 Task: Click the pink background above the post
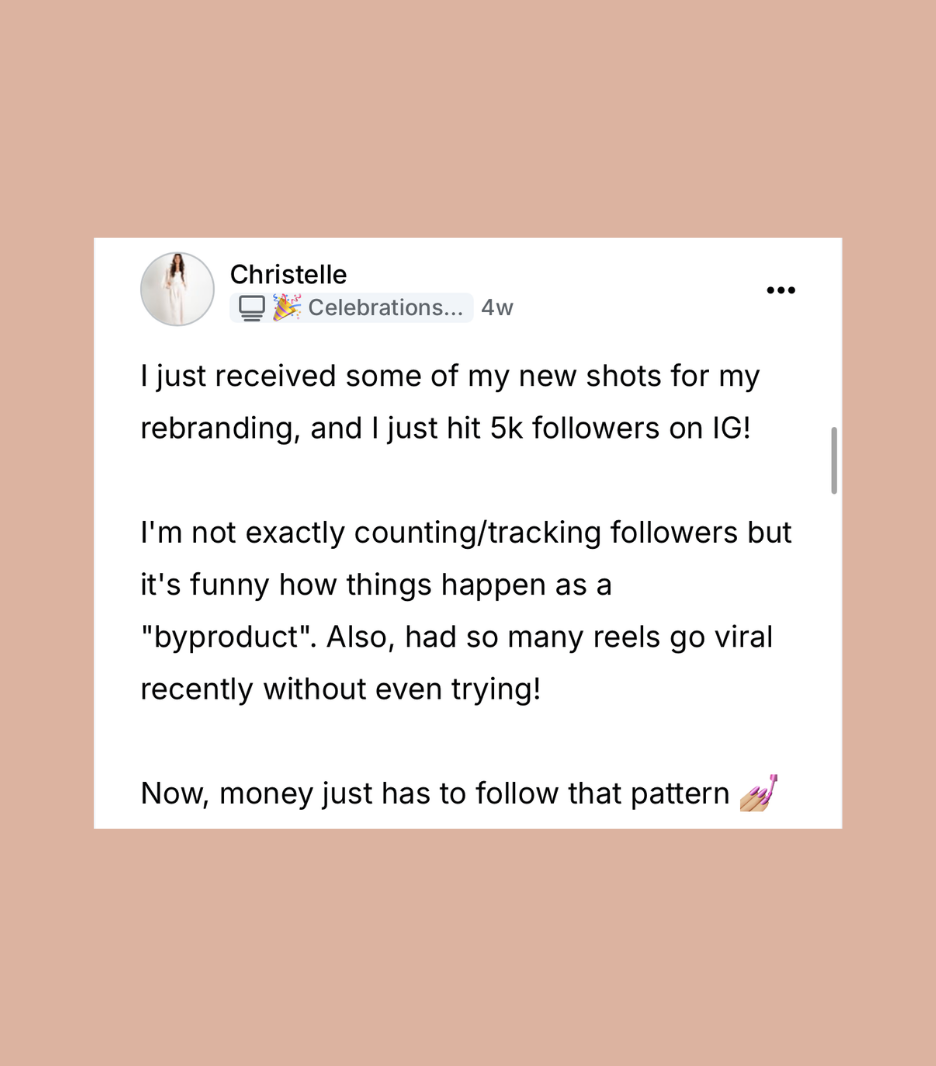pyautogui.click(x=468, y=120)
